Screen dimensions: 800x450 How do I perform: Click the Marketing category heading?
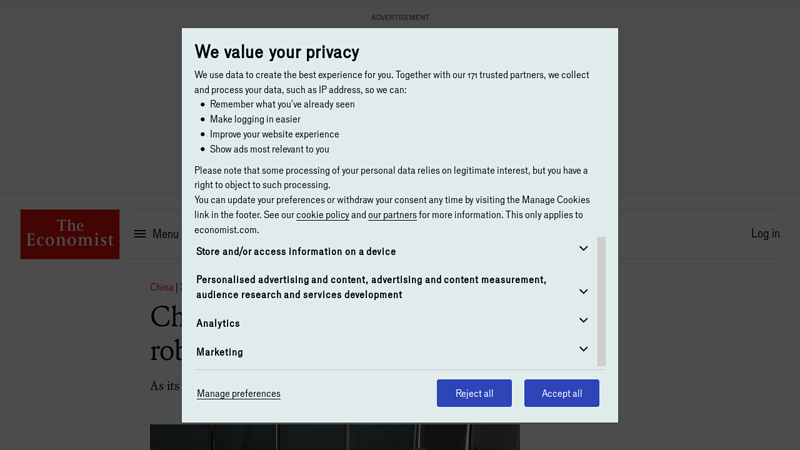pos(219,352)
